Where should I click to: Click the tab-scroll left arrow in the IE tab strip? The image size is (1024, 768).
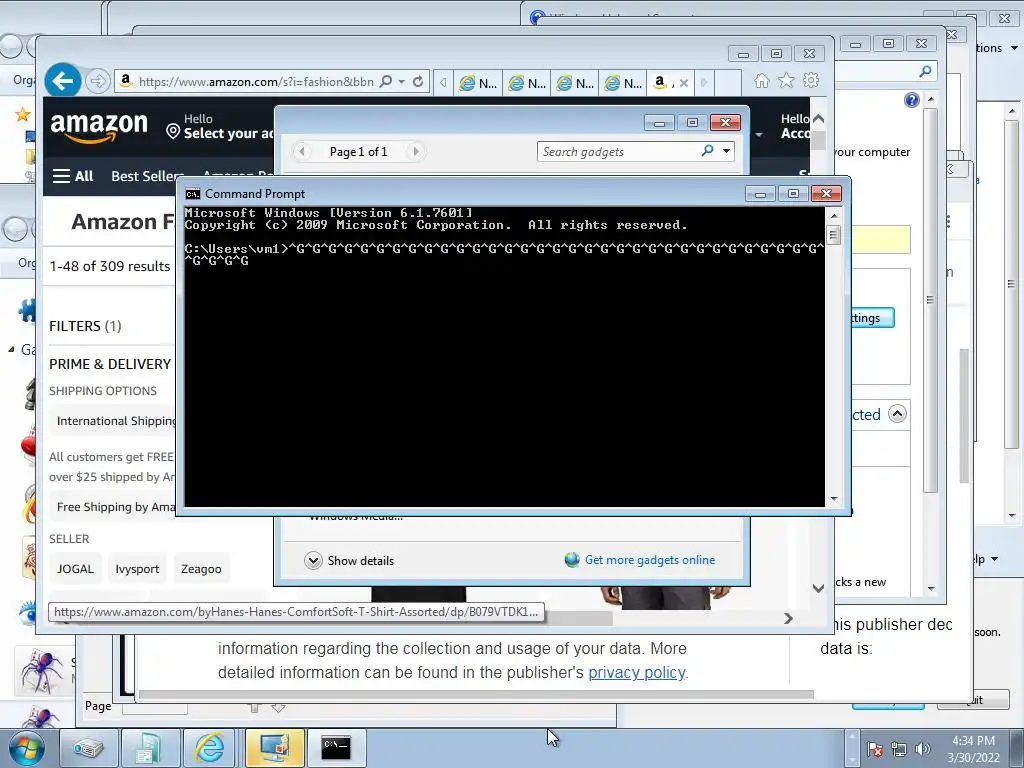point(443,82)
